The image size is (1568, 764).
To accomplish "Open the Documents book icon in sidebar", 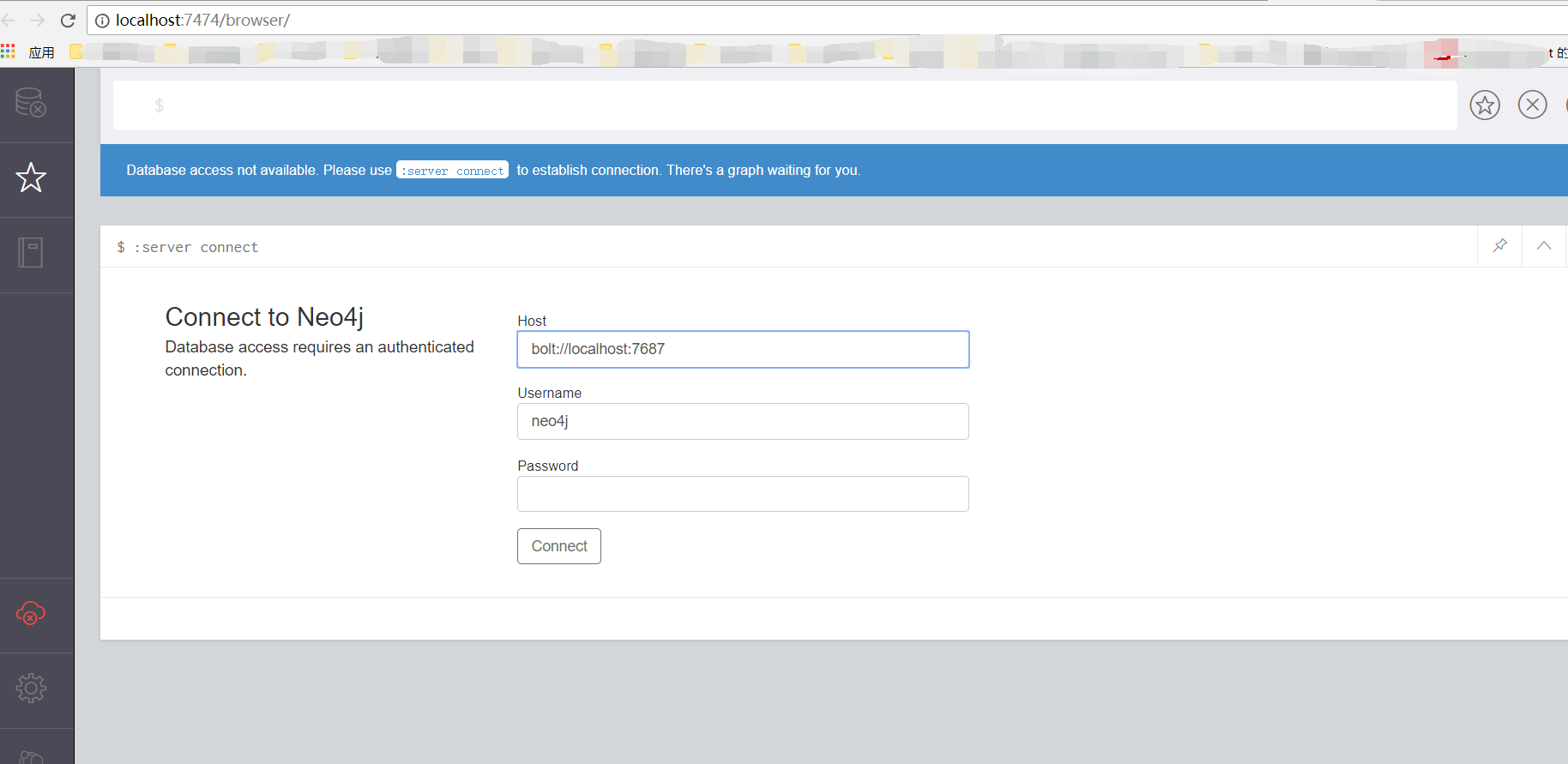I will pos(31,252).
